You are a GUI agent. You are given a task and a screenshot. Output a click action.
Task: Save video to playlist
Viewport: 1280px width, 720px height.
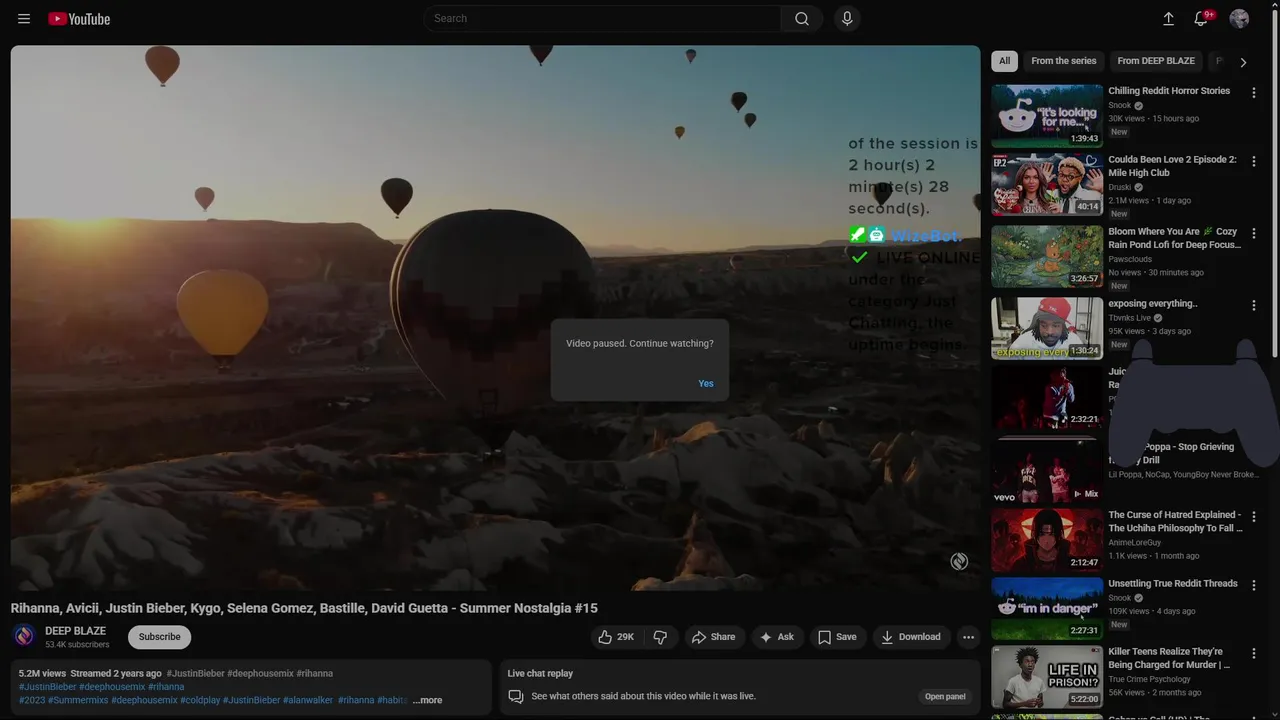(837, 637)
